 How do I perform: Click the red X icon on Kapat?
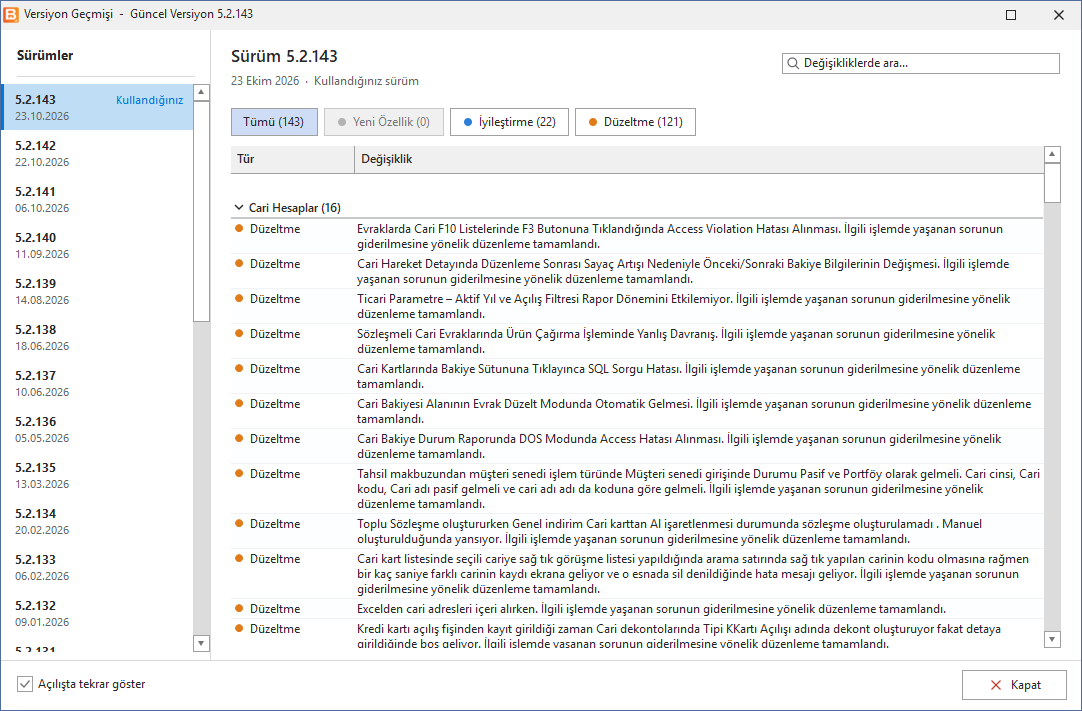[x=996, y=685]
